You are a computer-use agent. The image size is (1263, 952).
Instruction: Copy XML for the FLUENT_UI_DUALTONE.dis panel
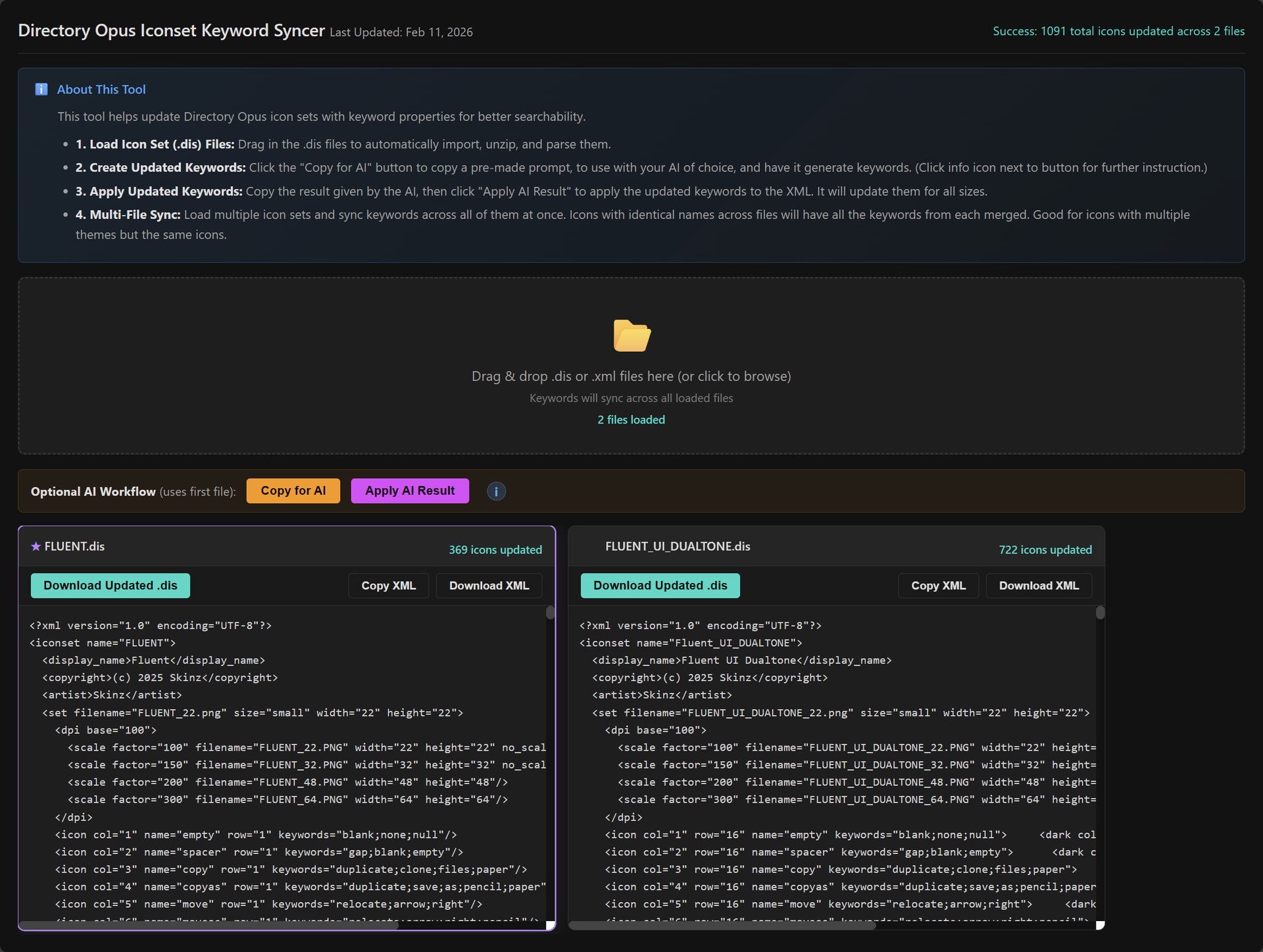tap(938, 586)
